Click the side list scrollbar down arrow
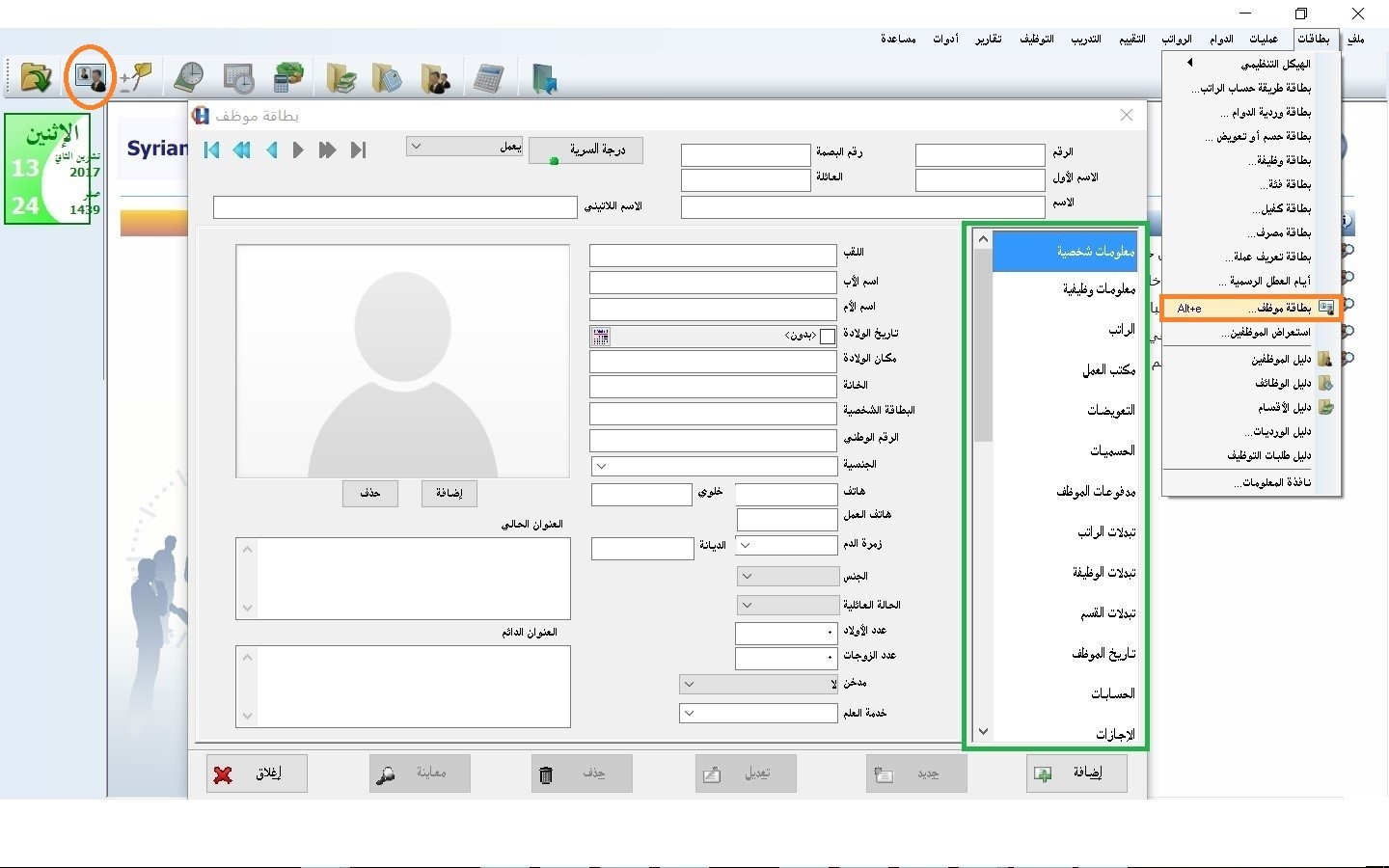This screenshot has height=868, width=1389. 983,731
